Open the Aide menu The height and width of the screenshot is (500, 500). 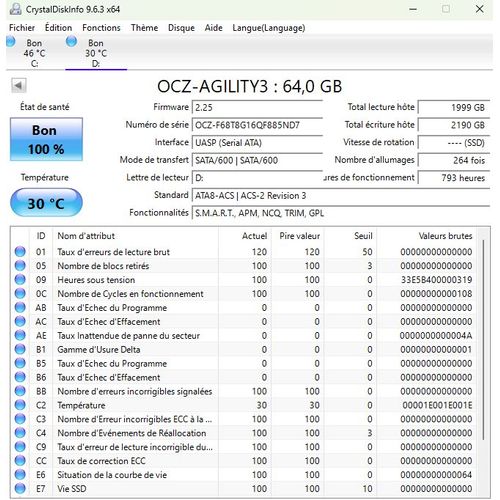point(213,28)
